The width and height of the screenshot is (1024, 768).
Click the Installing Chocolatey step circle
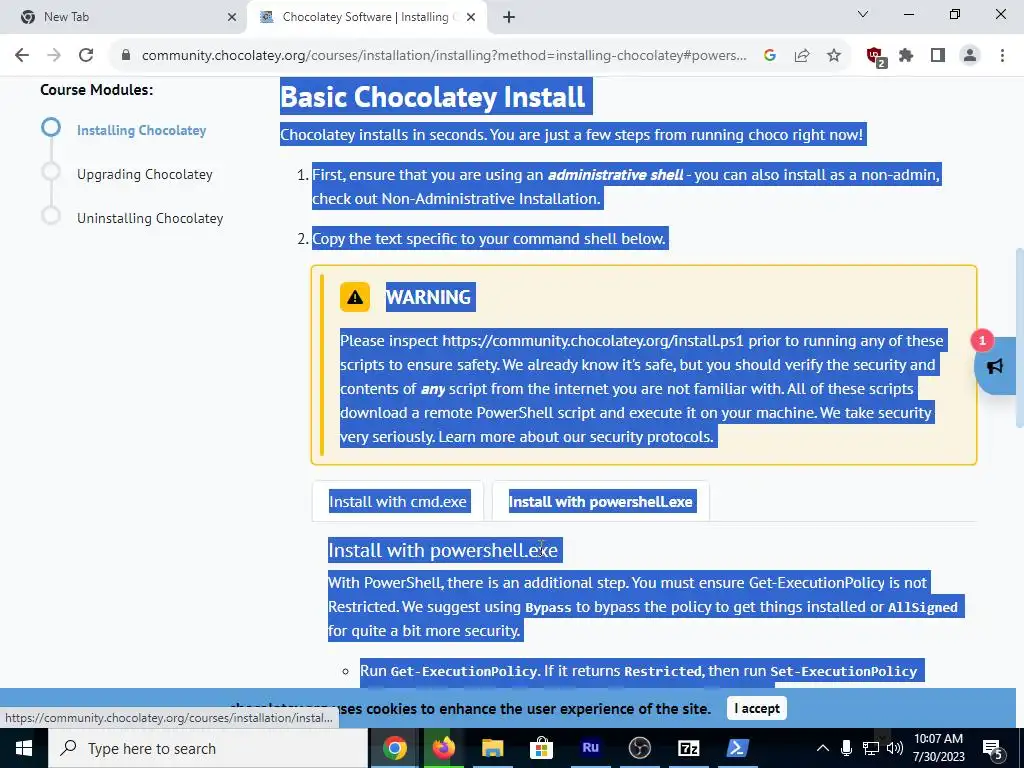pyautogui.click(x=51, y=127)
